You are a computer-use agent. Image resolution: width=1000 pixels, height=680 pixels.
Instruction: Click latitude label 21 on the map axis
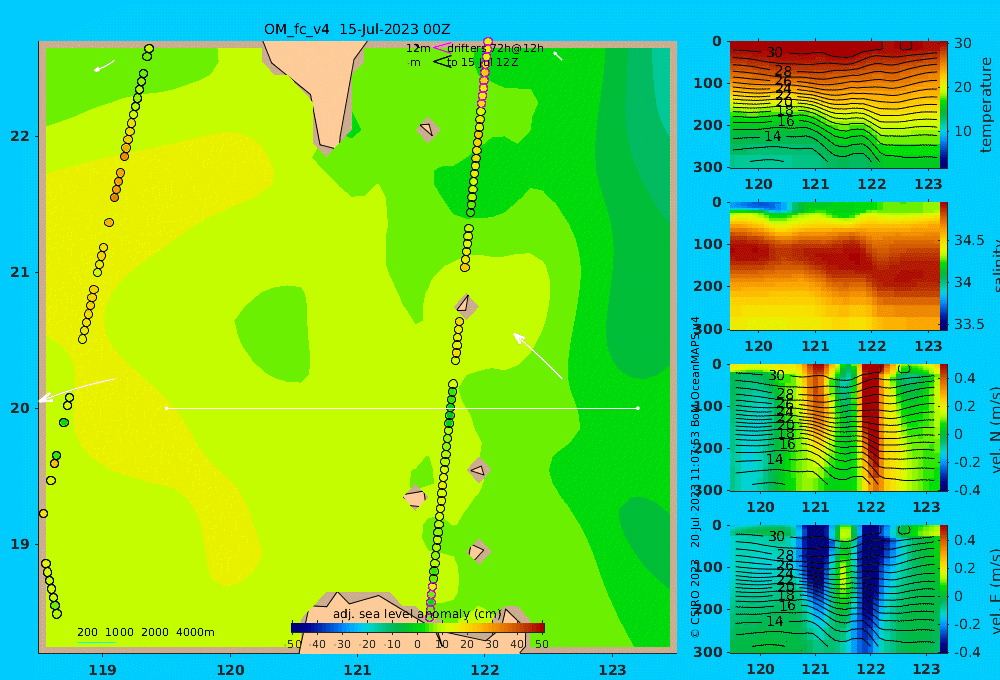coord(20,272)
